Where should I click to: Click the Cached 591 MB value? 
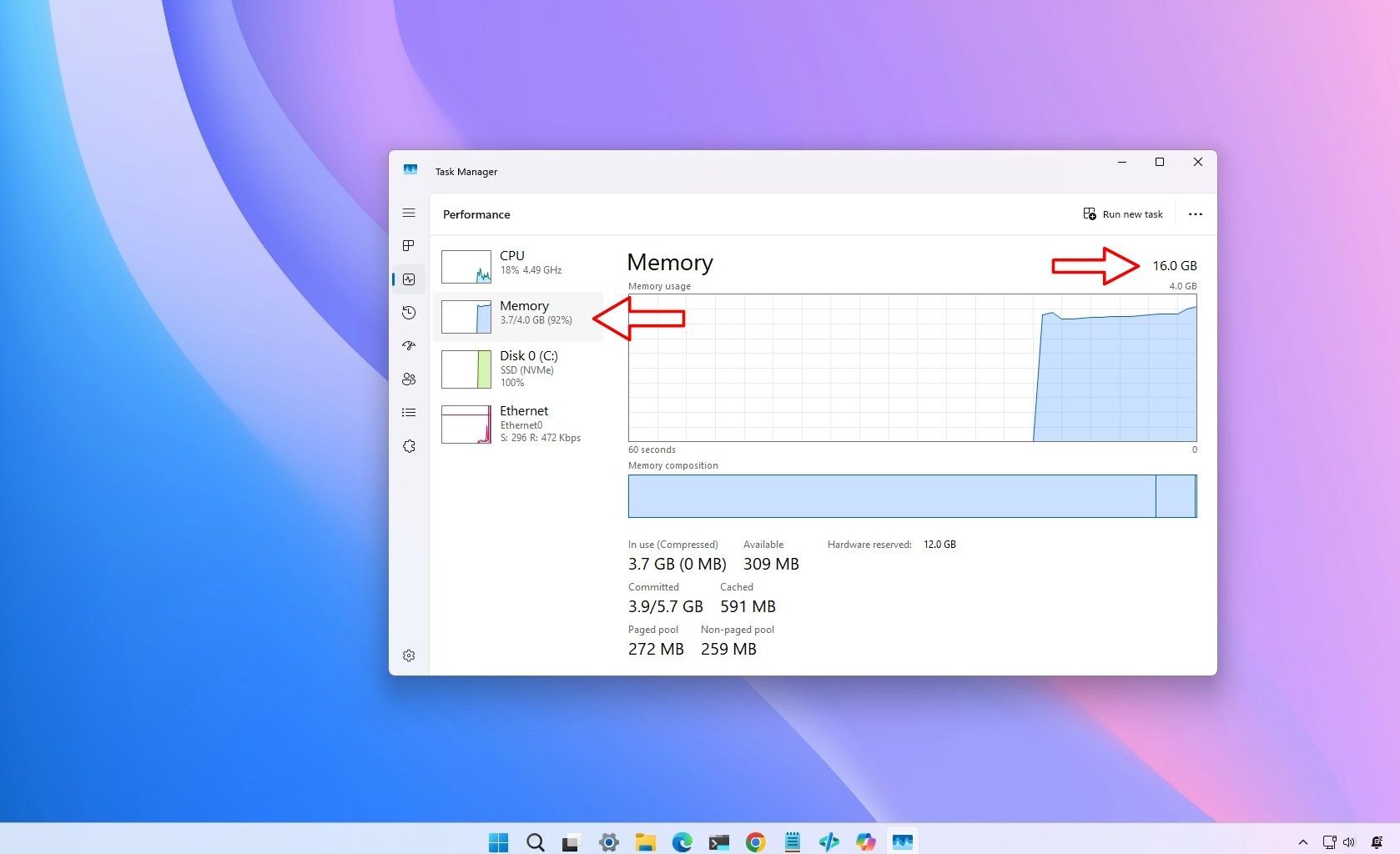[748, 607]
